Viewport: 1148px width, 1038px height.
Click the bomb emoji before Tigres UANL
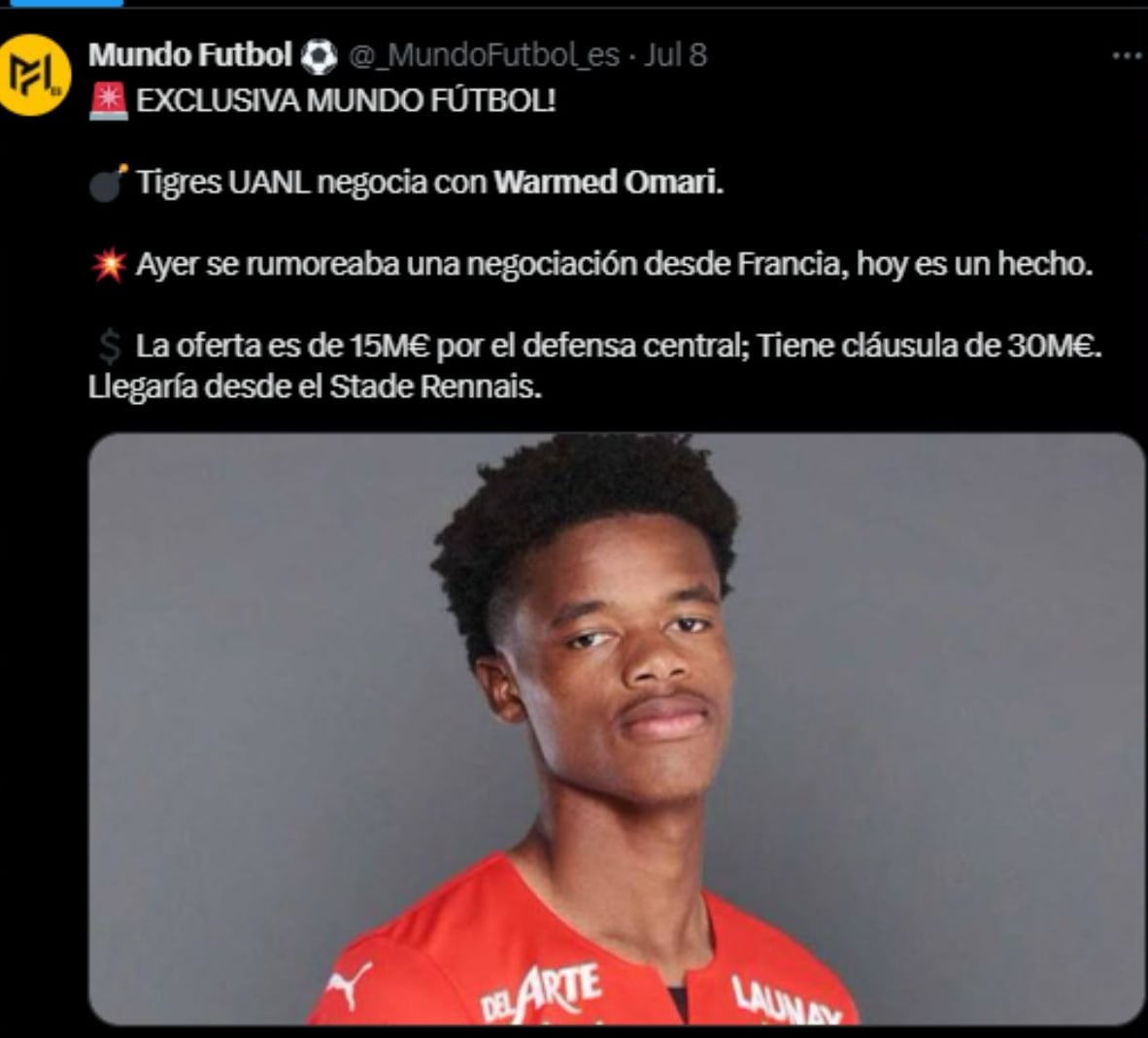click(x=109, y=183)
